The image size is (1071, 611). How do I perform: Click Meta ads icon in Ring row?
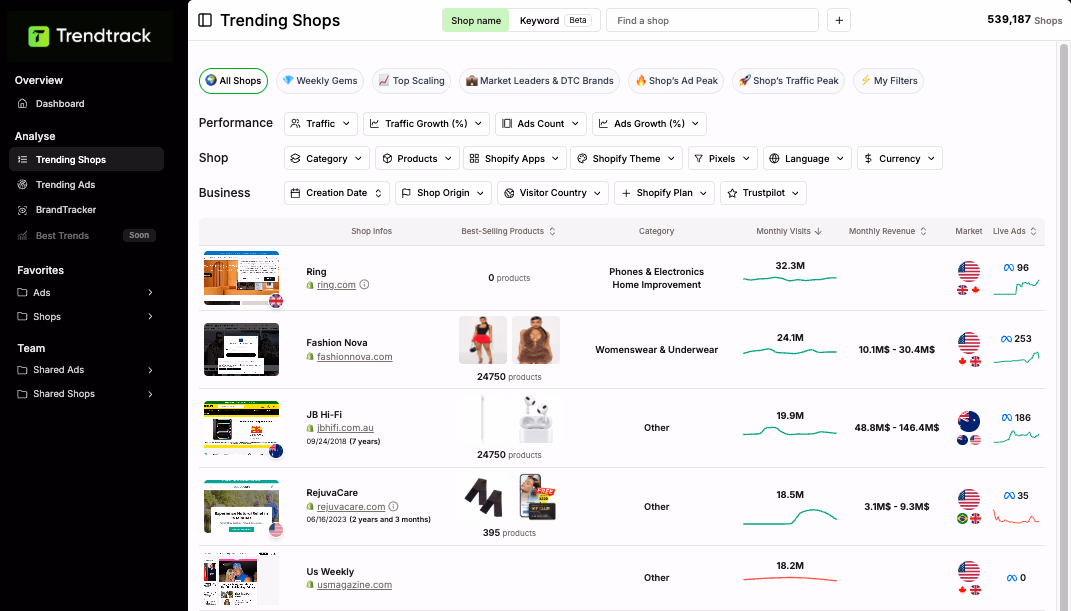[1009, 268]
